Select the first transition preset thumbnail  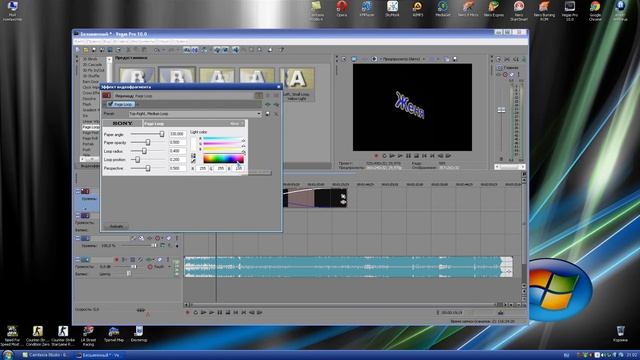(x=137, y=77)
